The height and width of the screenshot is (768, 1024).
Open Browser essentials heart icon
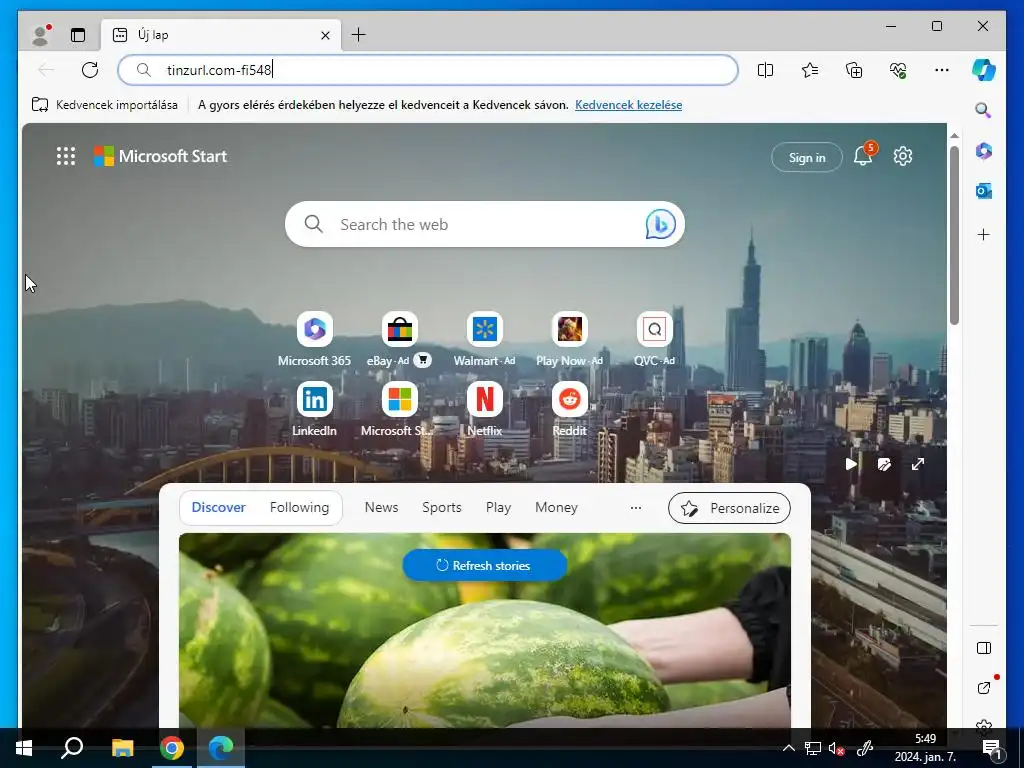pyautogui.click(x=898, y=70)
